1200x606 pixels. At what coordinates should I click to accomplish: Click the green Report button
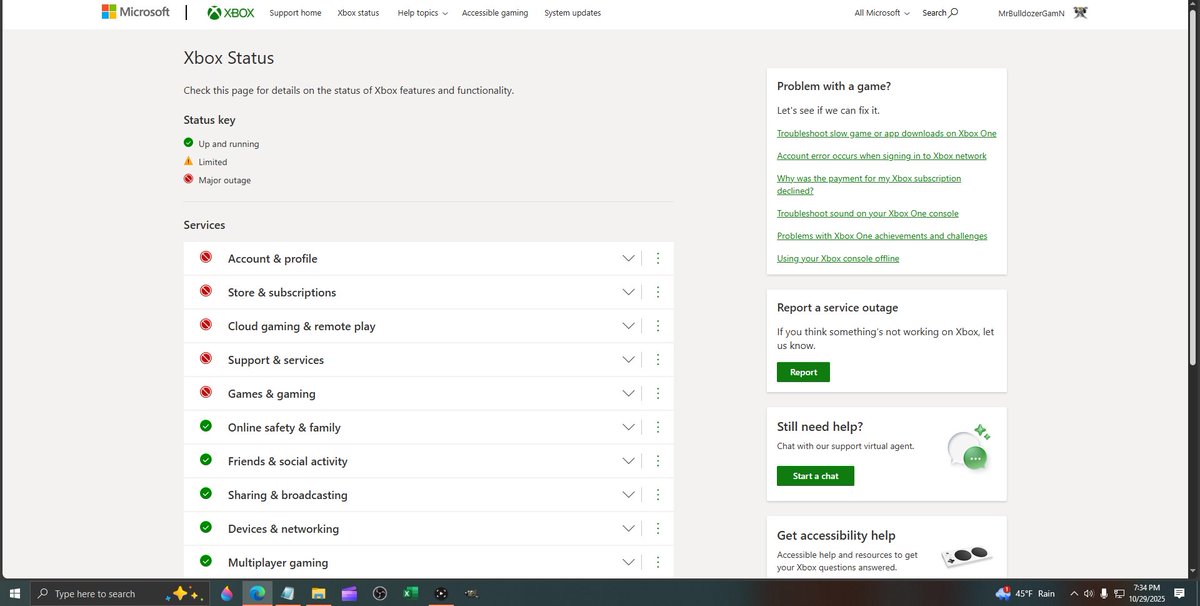(x=803, y=372)
